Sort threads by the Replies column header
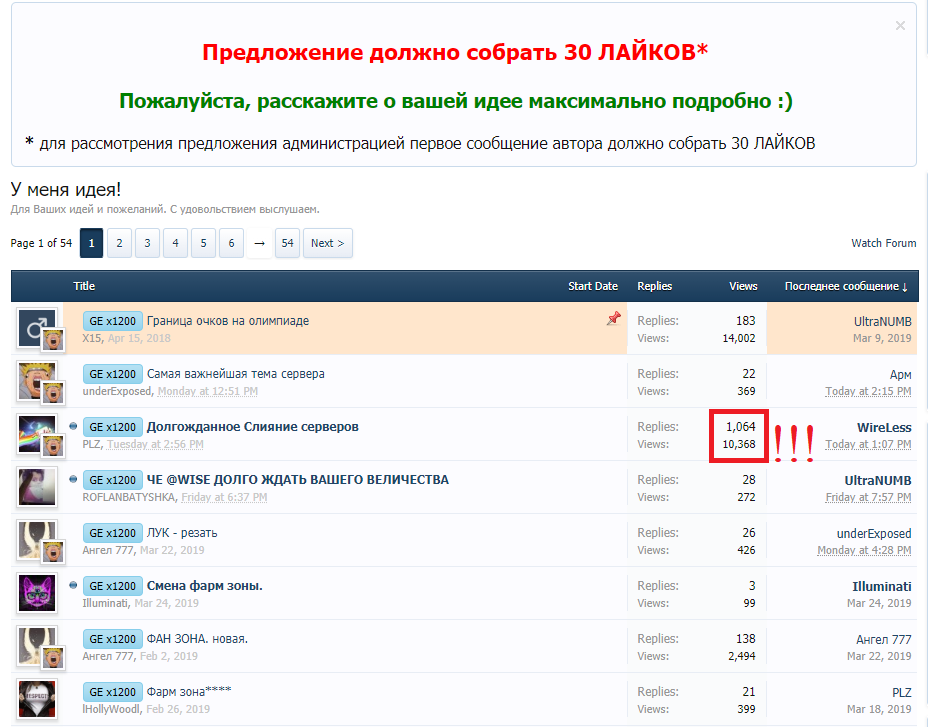The width and height of the screenshot is (928, 727). click(x=654, y=286)
